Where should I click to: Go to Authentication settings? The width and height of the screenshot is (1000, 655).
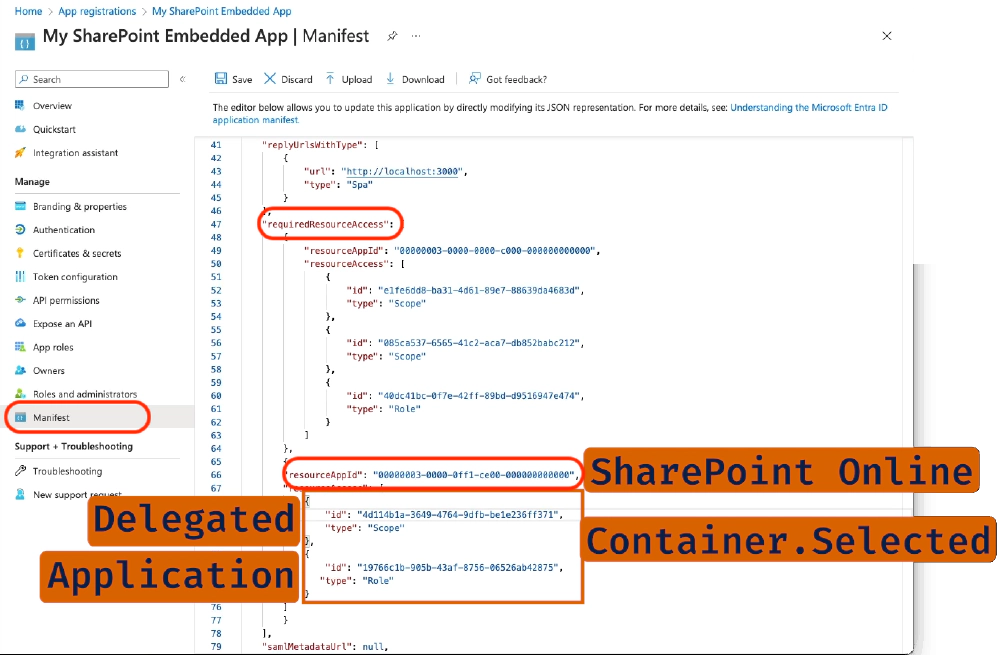pos(64,230)
